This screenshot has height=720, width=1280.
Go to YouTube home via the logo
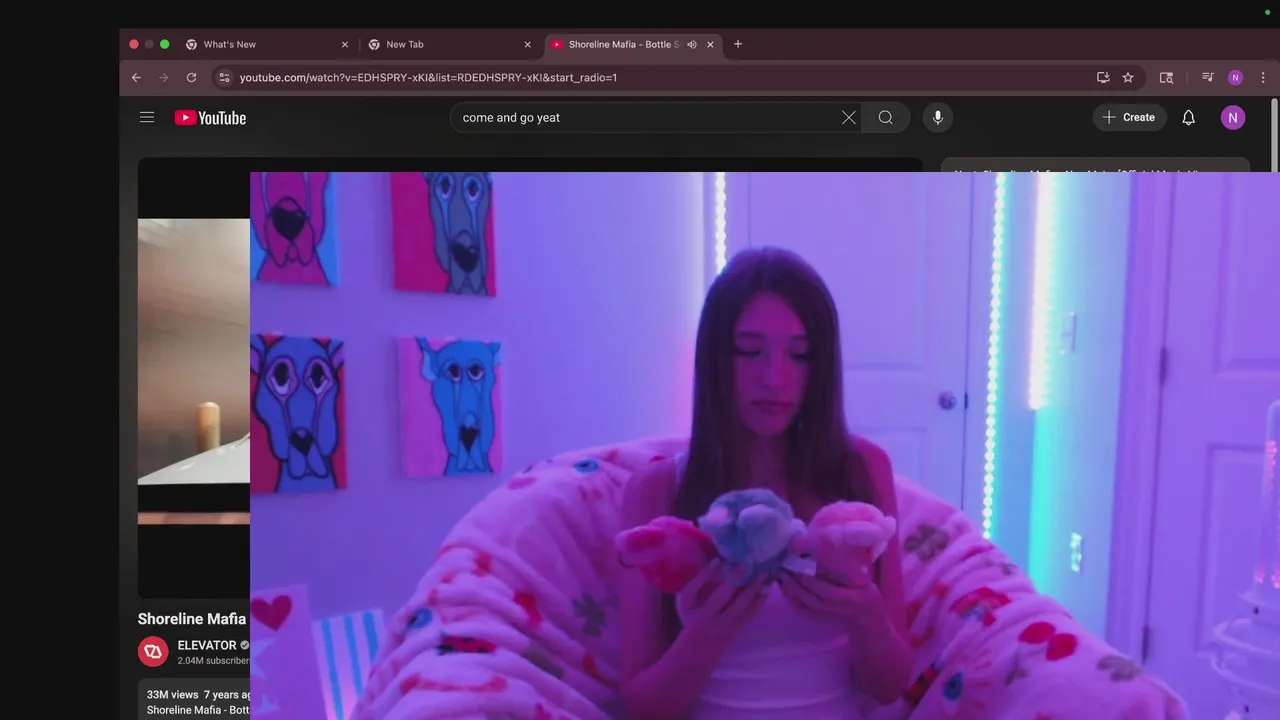click(210, 117)
